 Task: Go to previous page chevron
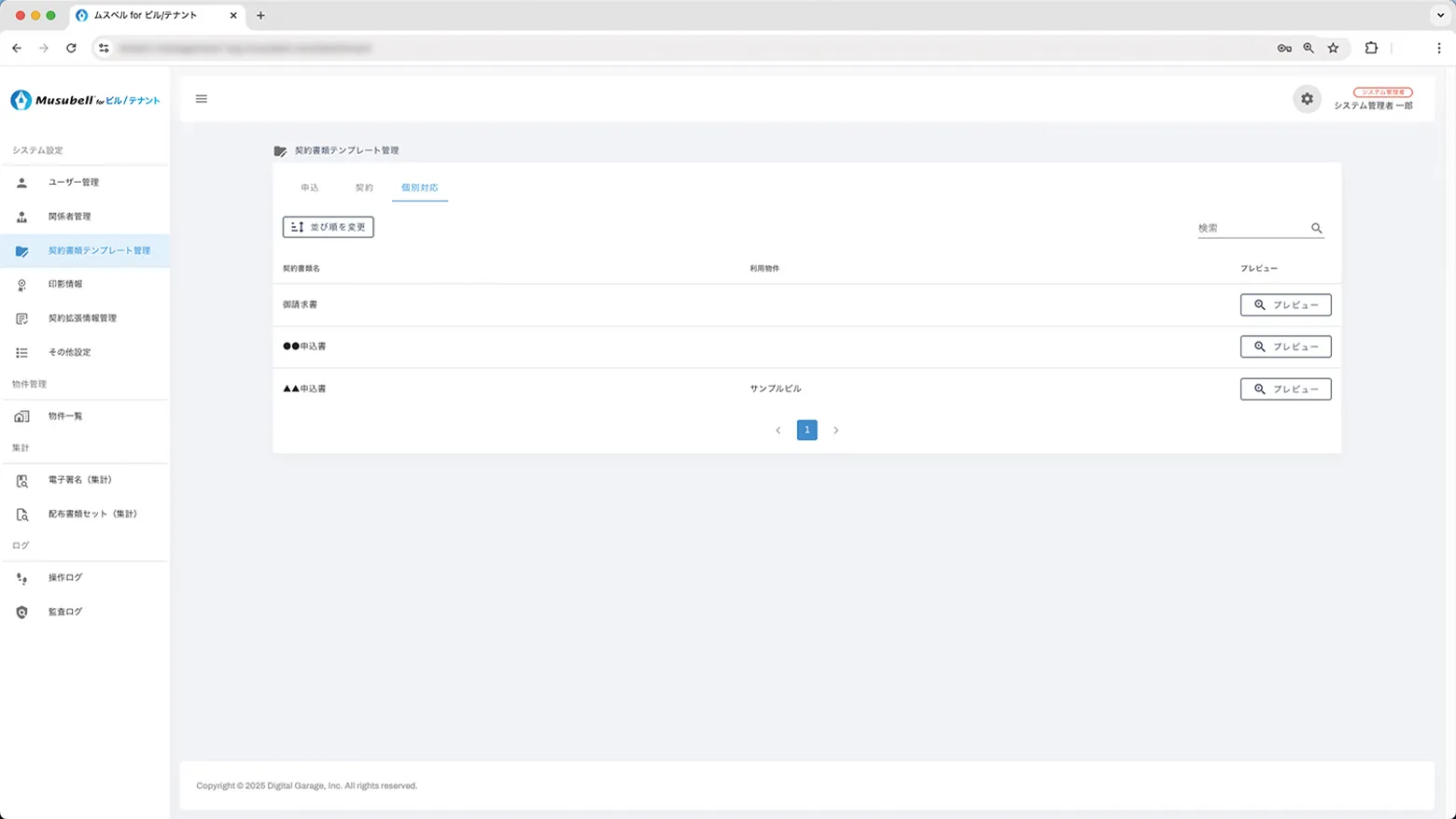tap(778, 431)
